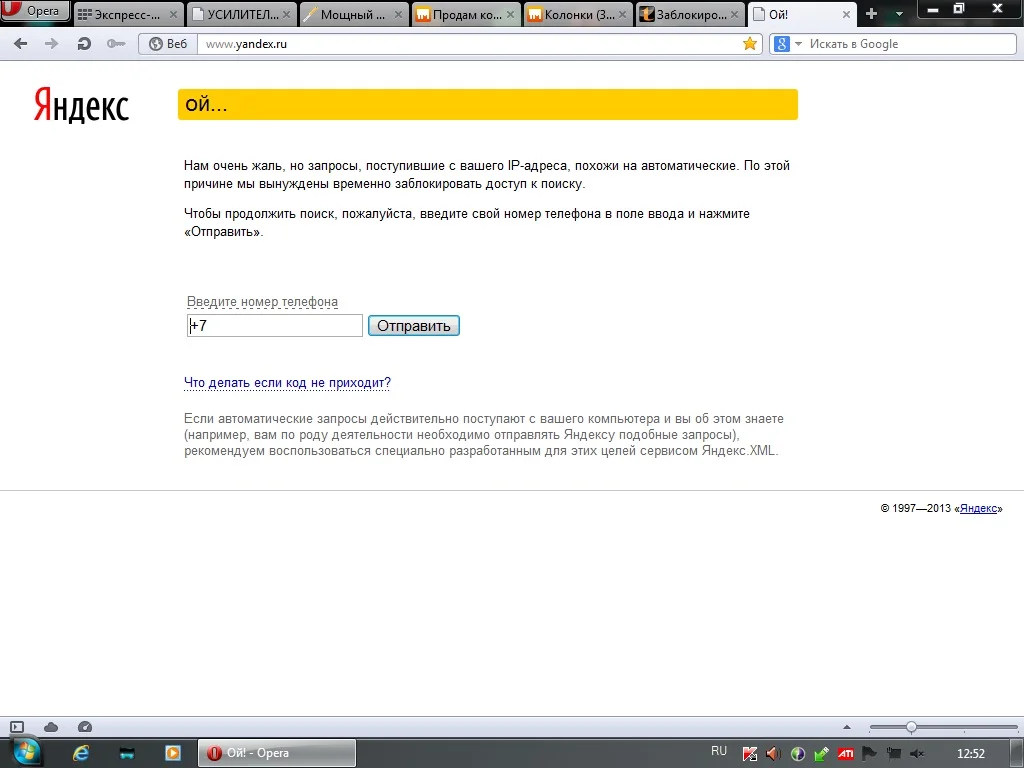Open the speaker volume tray icon
Image resolution: width=1024 pixels, height=768 pixels.
pos(773,754)
